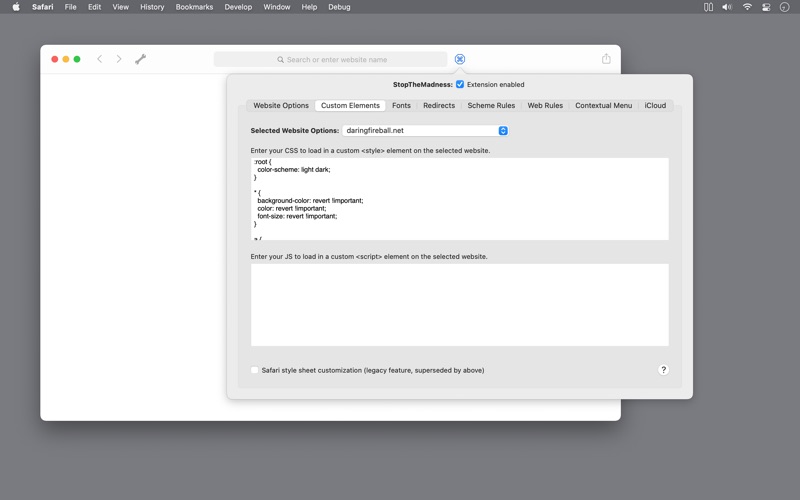The image size is (800, 500).
Task: Click the 'Enter your CSS to load' instruction text
Action: coord(370,151)
